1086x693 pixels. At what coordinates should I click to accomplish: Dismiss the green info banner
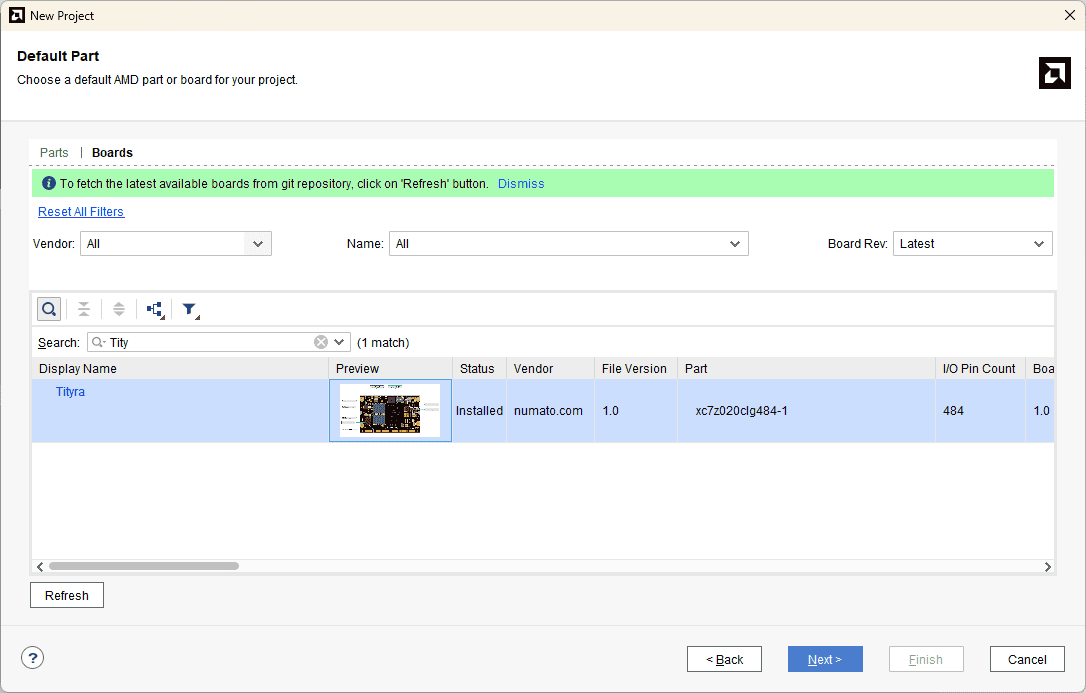pos(521,184)
